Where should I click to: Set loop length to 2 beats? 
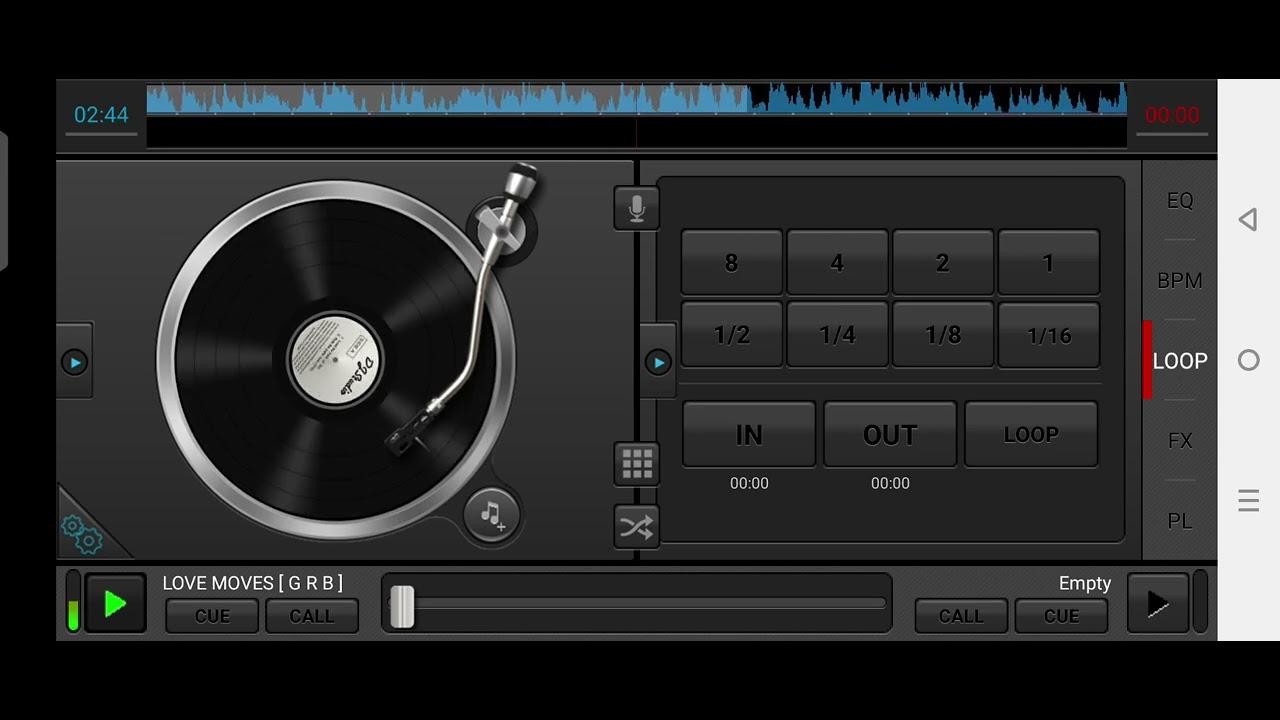coord(943,263)
